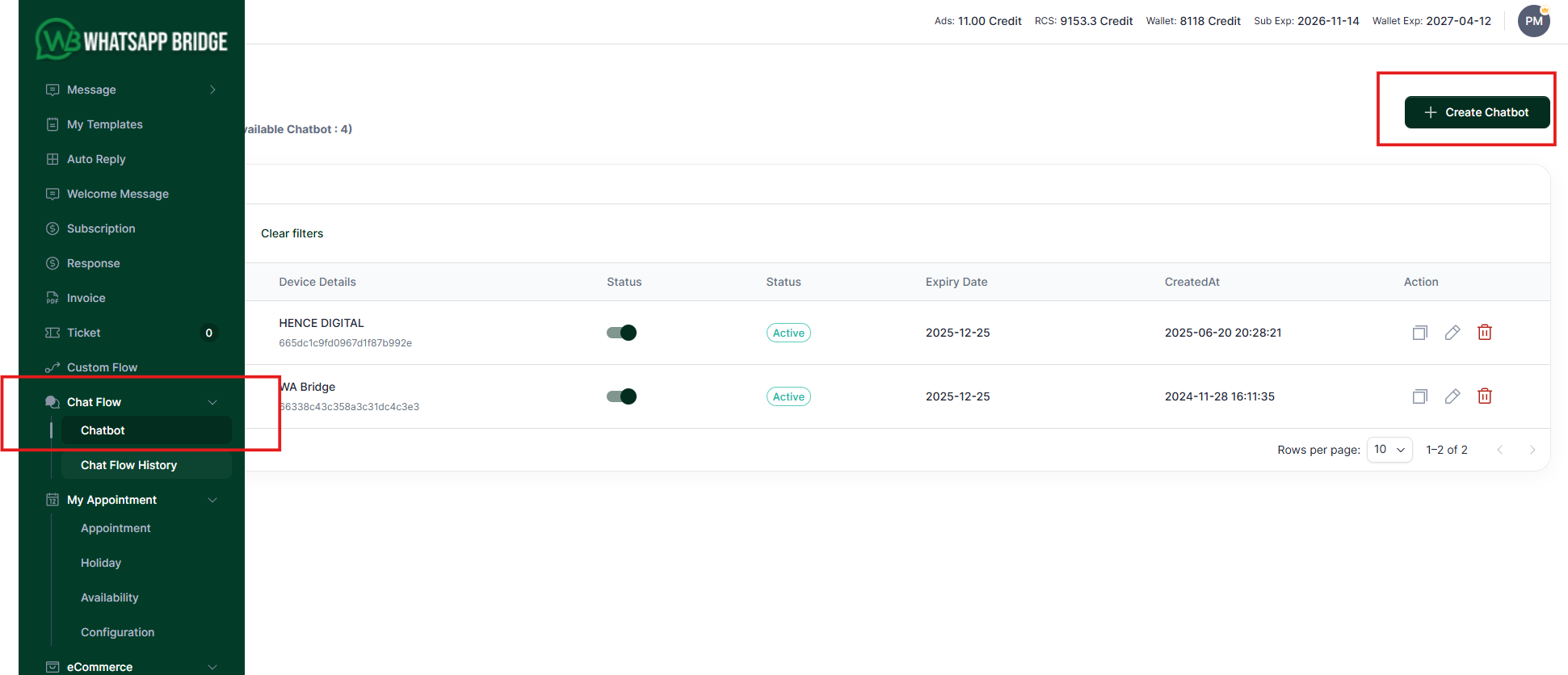Open the rows per page dropdown
This screenshot has height=675, width=1568.
coord(1389,450)
